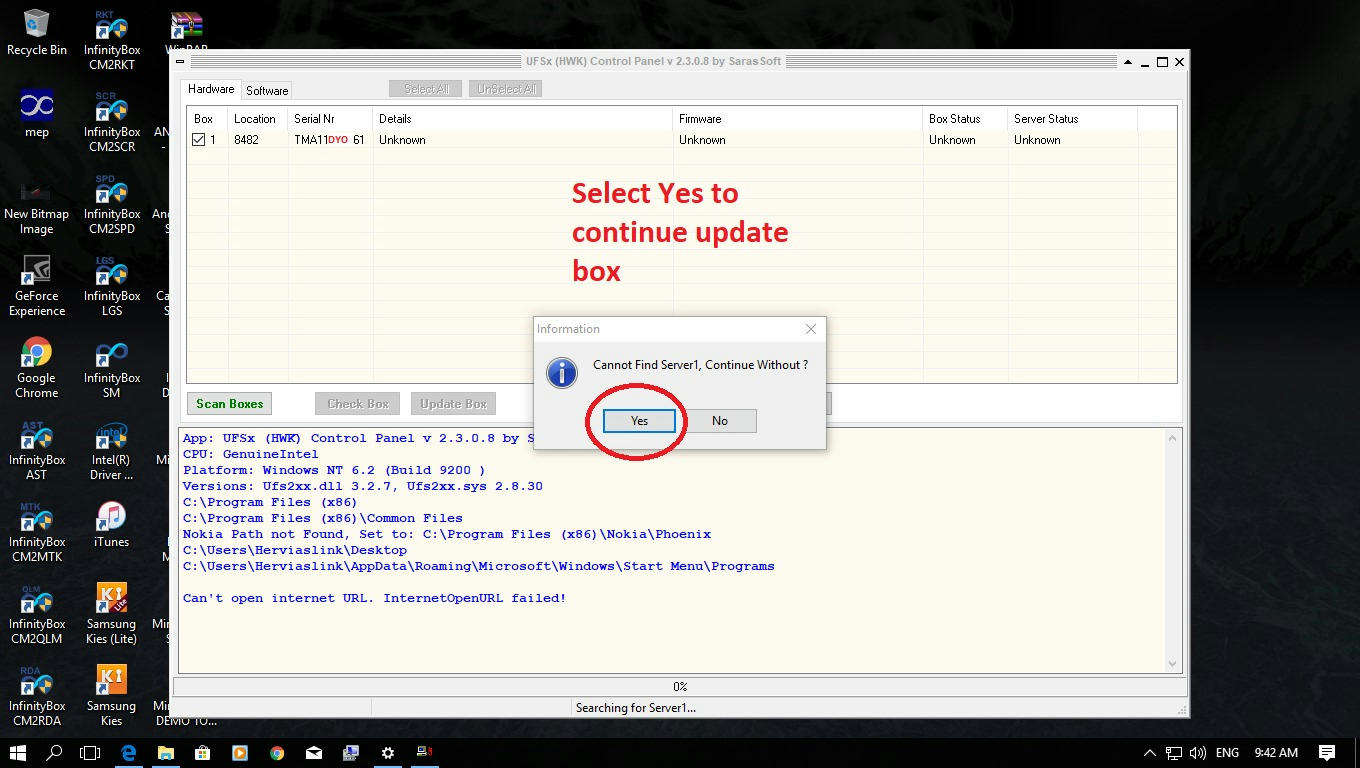Click the greyed UnSelect All button

click(x=506, y=89)
